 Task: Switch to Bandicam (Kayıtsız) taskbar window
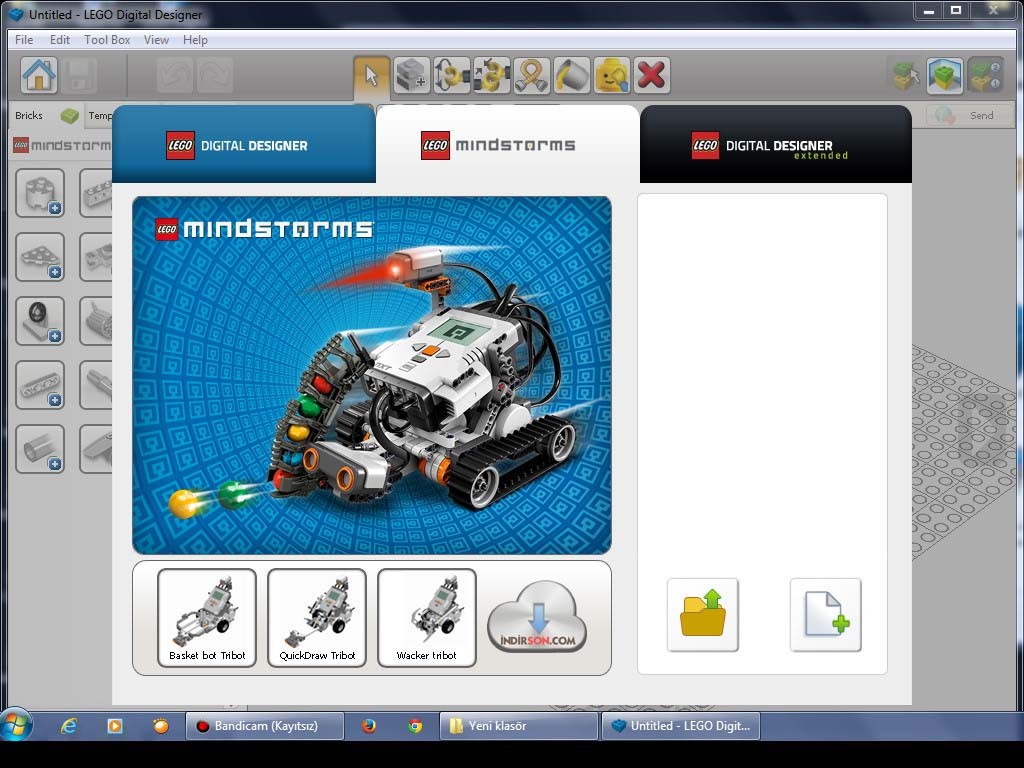(x=264, y=726)
